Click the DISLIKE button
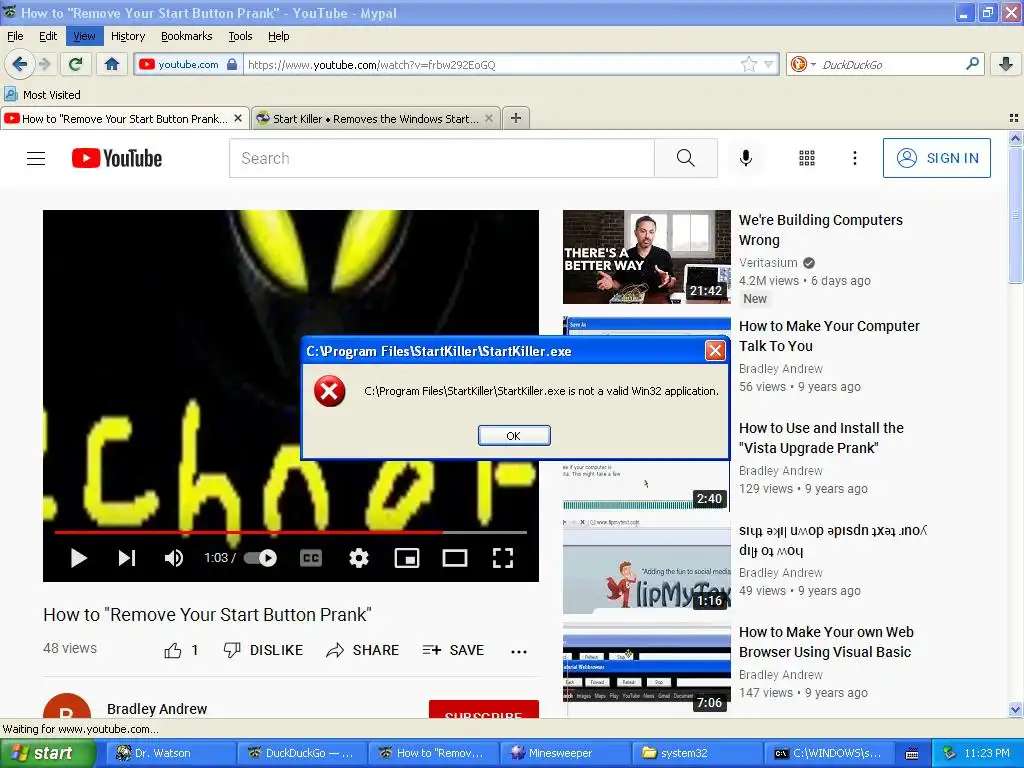 (x=263, y=650)
